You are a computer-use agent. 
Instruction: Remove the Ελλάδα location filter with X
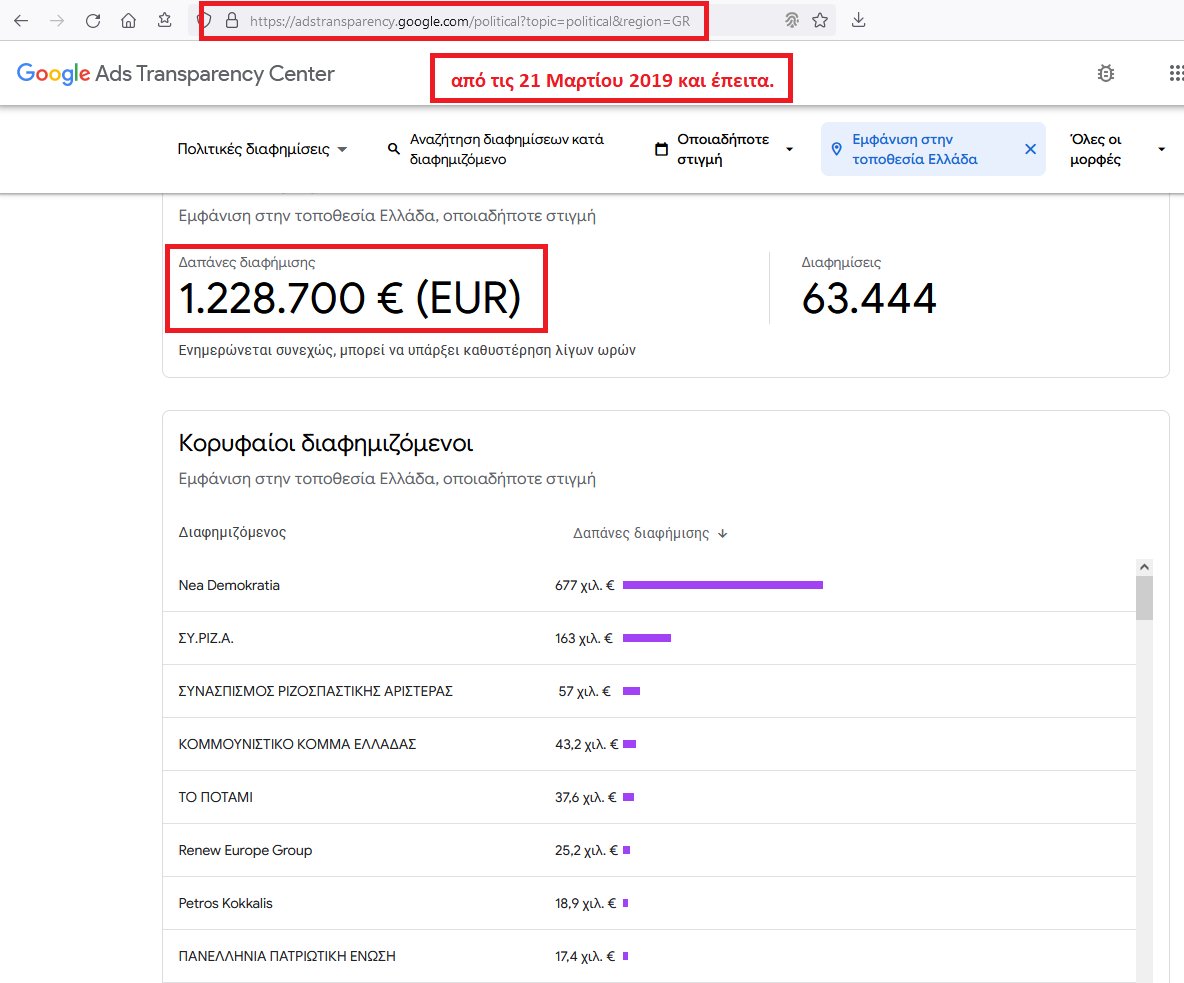[1030, 149]
